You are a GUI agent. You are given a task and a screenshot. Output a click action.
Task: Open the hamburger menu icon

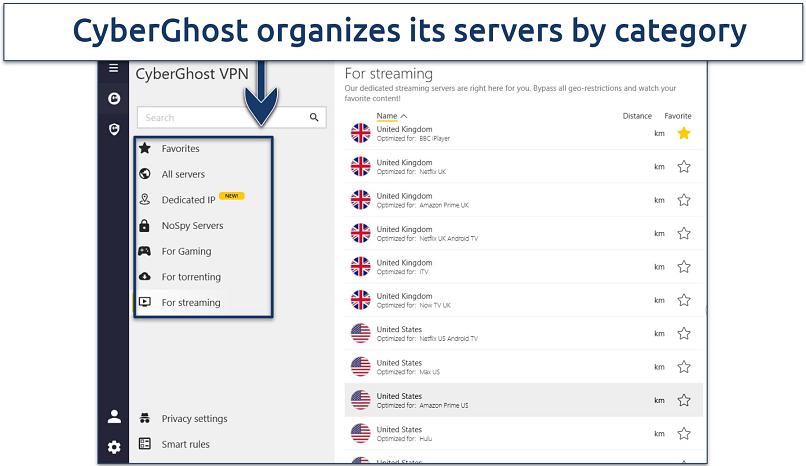113,69
